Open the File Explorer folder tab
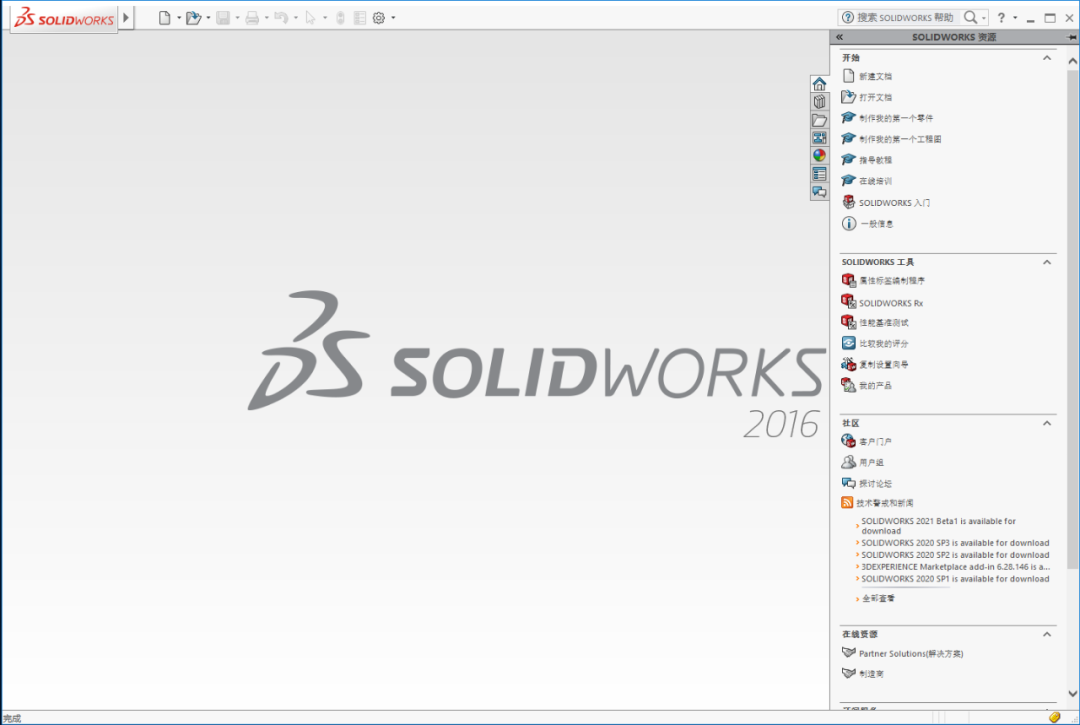The image size is (1080, 725). [x=819, y=120]
